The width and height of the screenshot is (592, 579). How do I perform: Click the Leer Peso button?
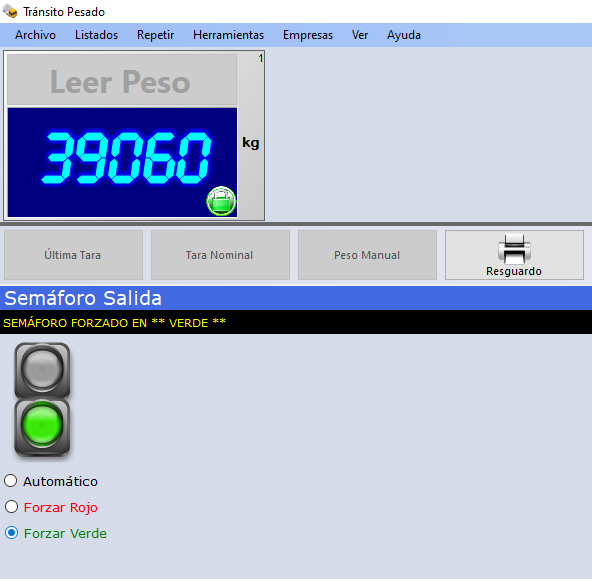122,80
